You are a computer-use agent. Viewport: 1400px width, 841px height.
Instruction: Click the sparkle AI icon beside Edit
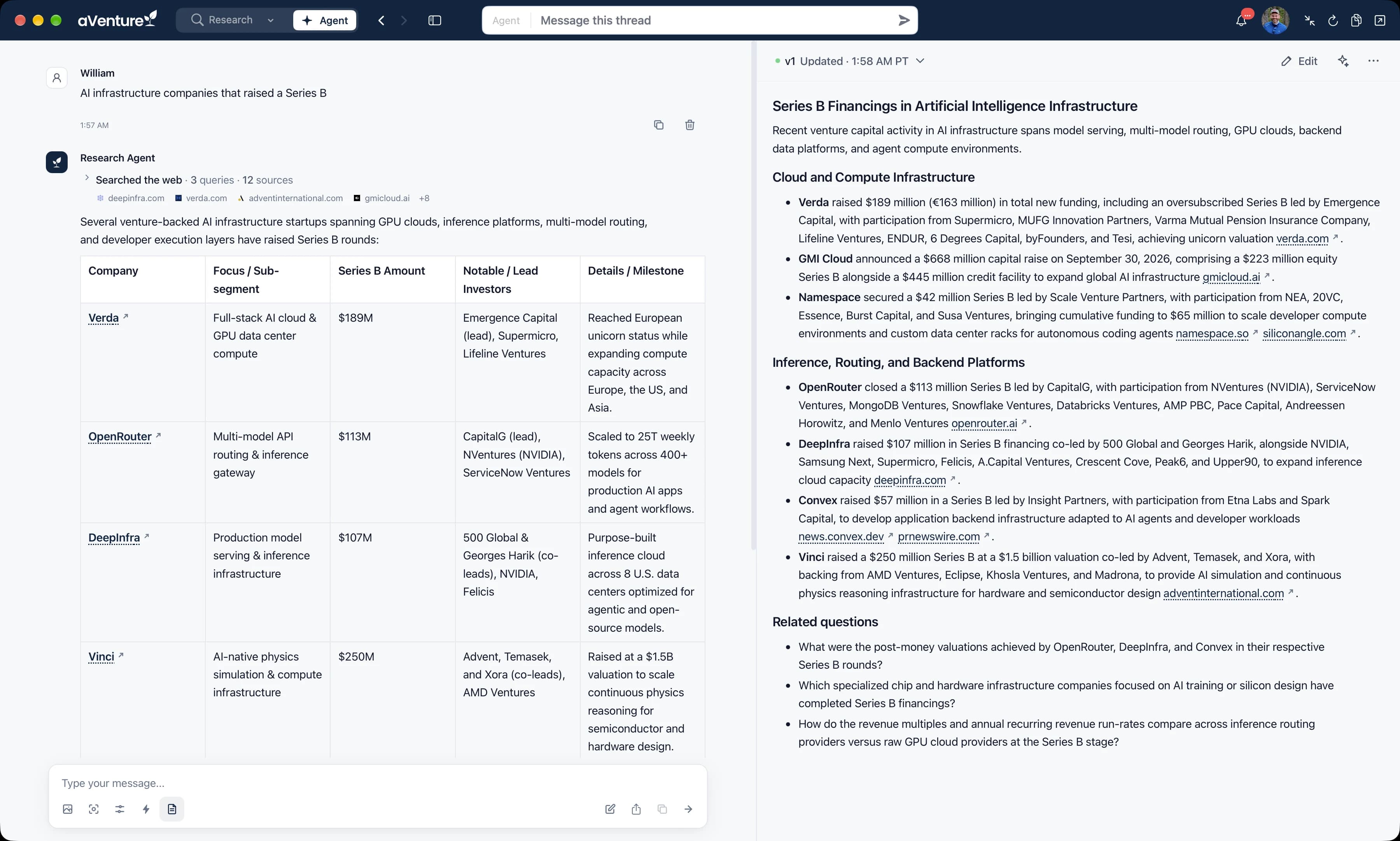[1343, 61]
